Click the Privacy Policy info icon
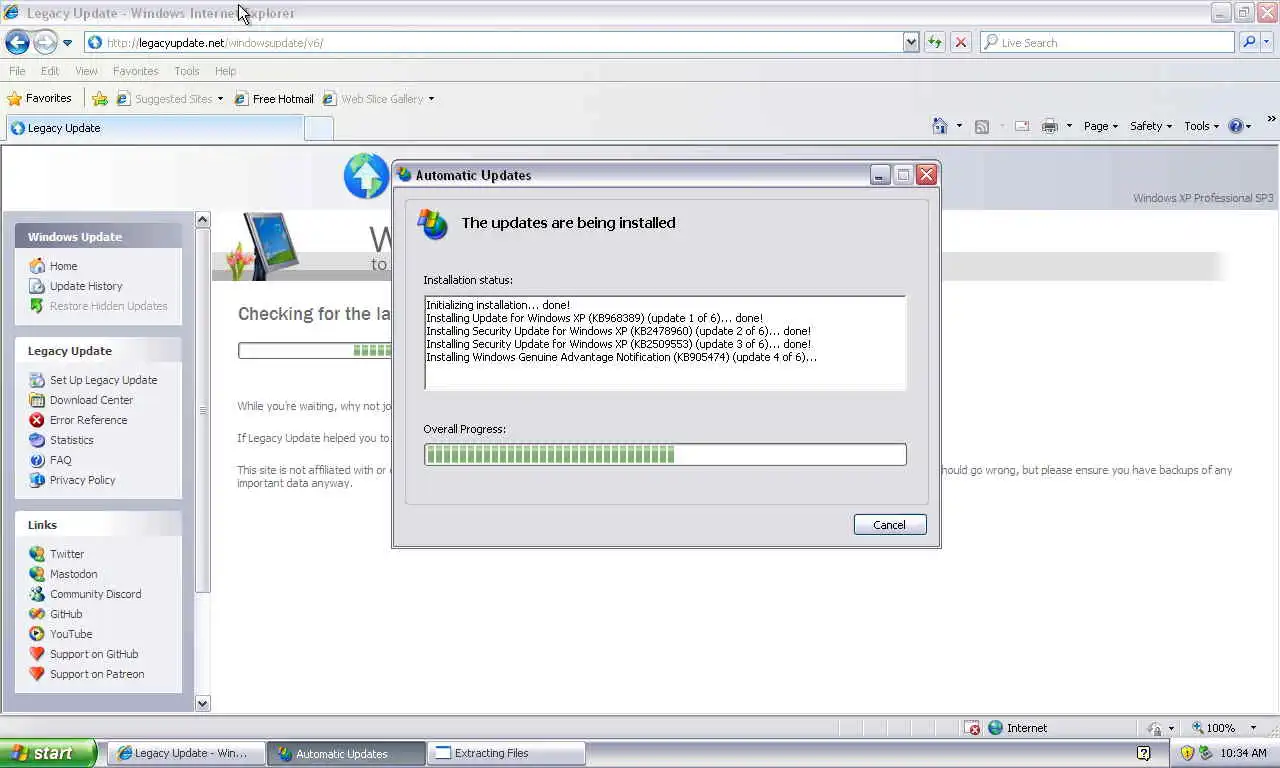This screenshot has height=768, width=1280. 37,480
